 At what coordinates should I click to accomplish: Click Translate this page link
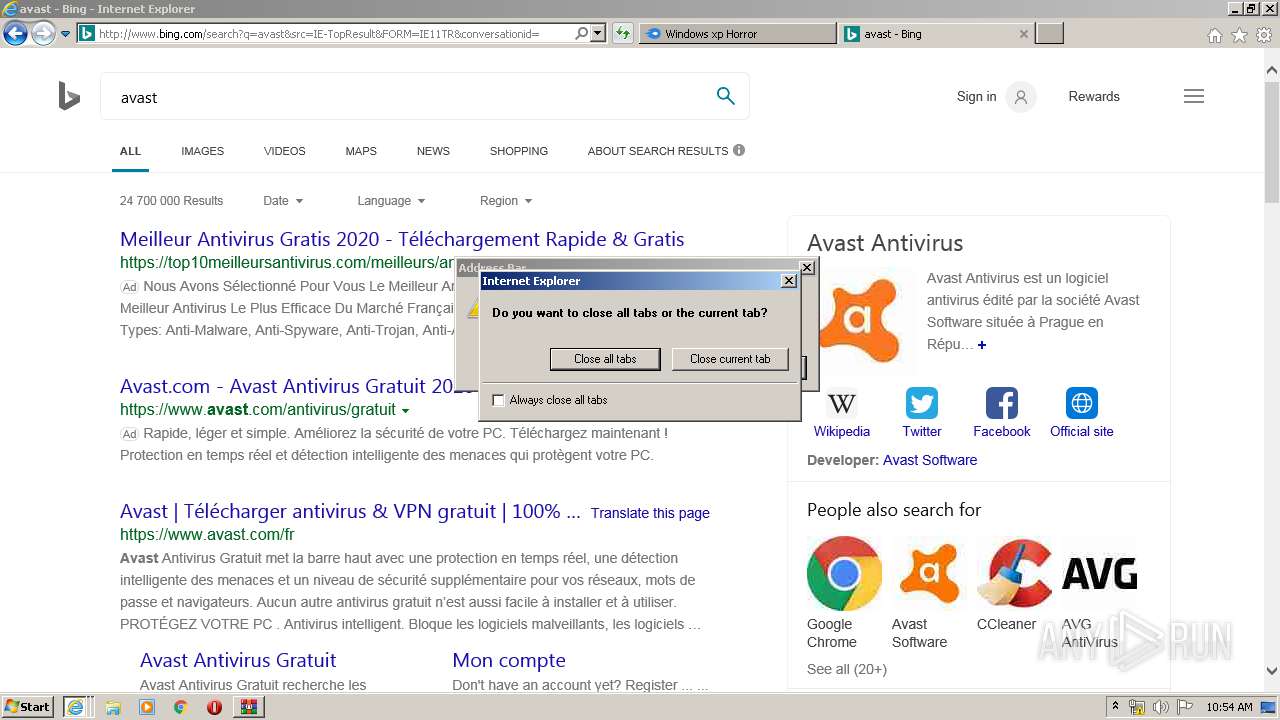(x=650, y=513)
